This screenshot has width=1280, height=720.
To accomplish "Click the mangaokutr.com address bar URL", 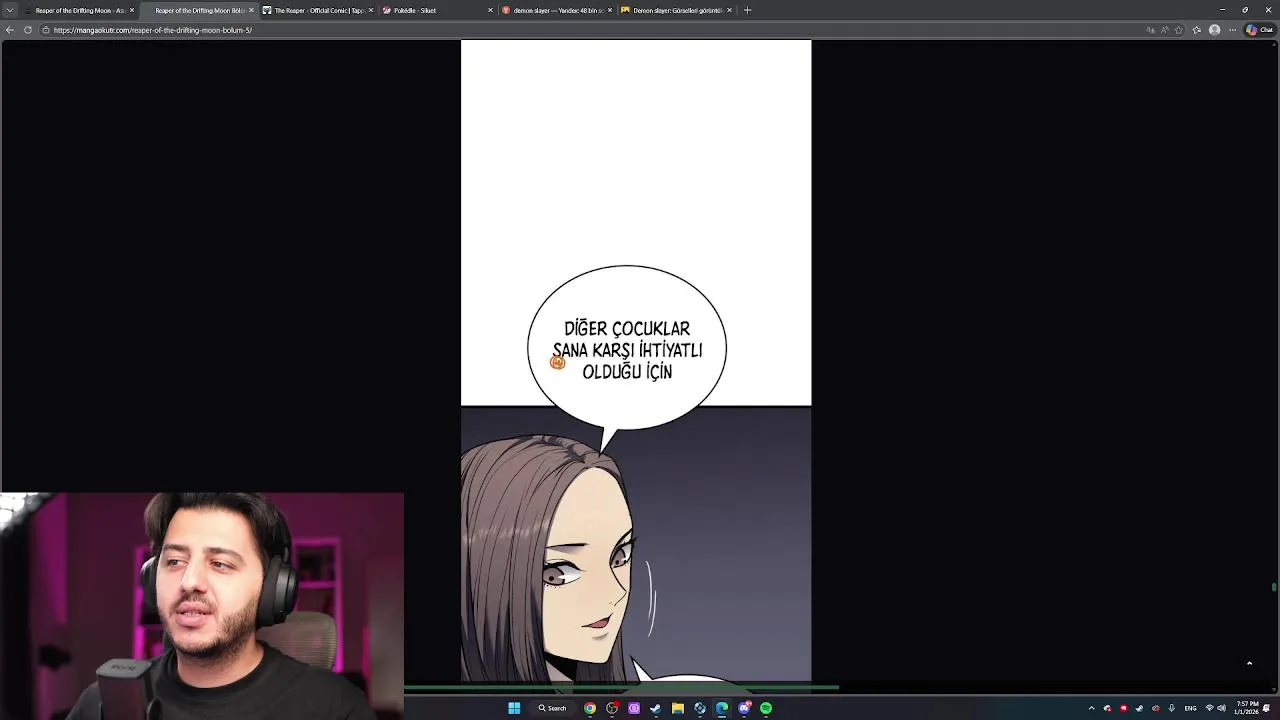I will tap(152, 30).
